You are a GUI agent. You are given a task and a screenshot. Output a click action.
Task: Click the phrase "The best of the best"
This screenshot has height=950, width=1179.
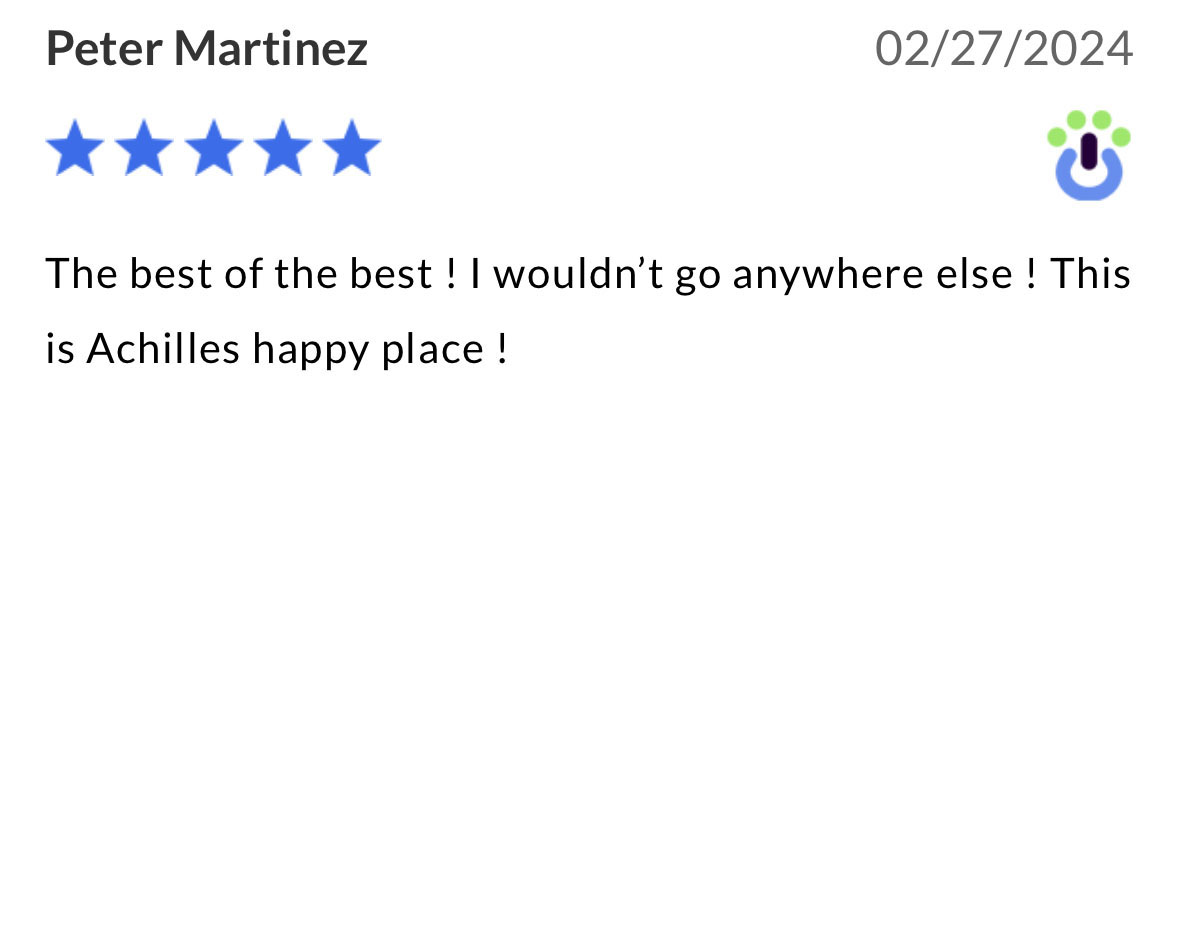[239, 273]
